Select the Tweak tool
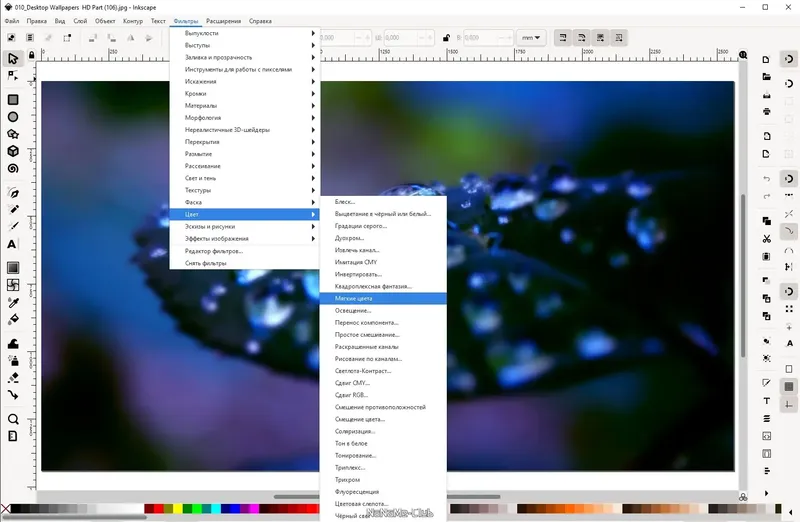Image resolution: width=800 pixels, height=522 pixels. click(x=13, y=343)
